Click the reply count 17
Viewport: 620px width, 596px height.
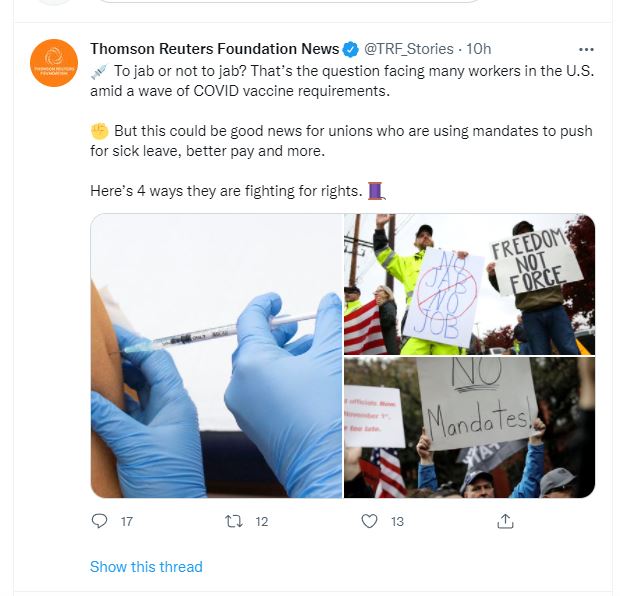tap(127, 522)
